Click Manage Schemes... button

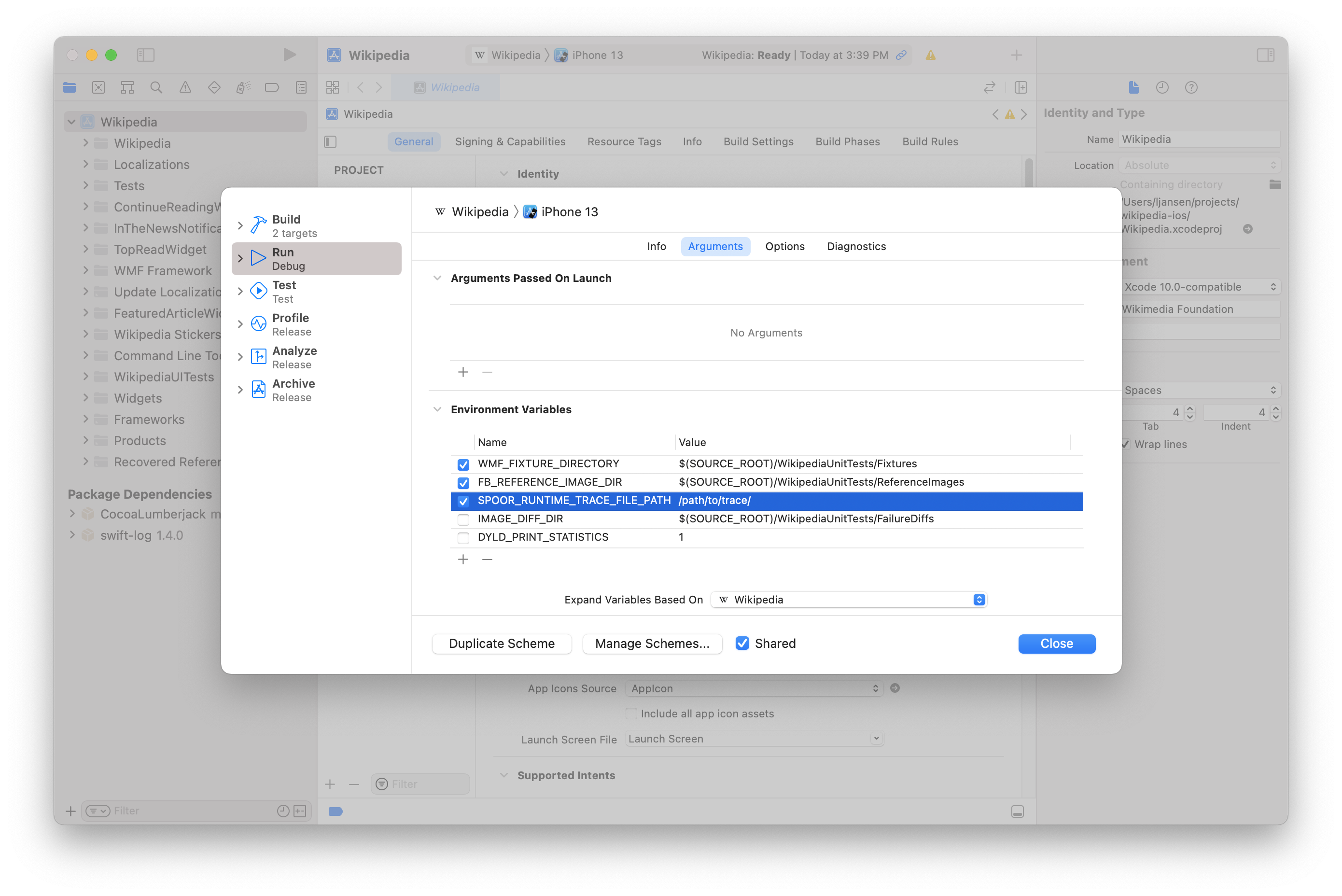(652, 644)
